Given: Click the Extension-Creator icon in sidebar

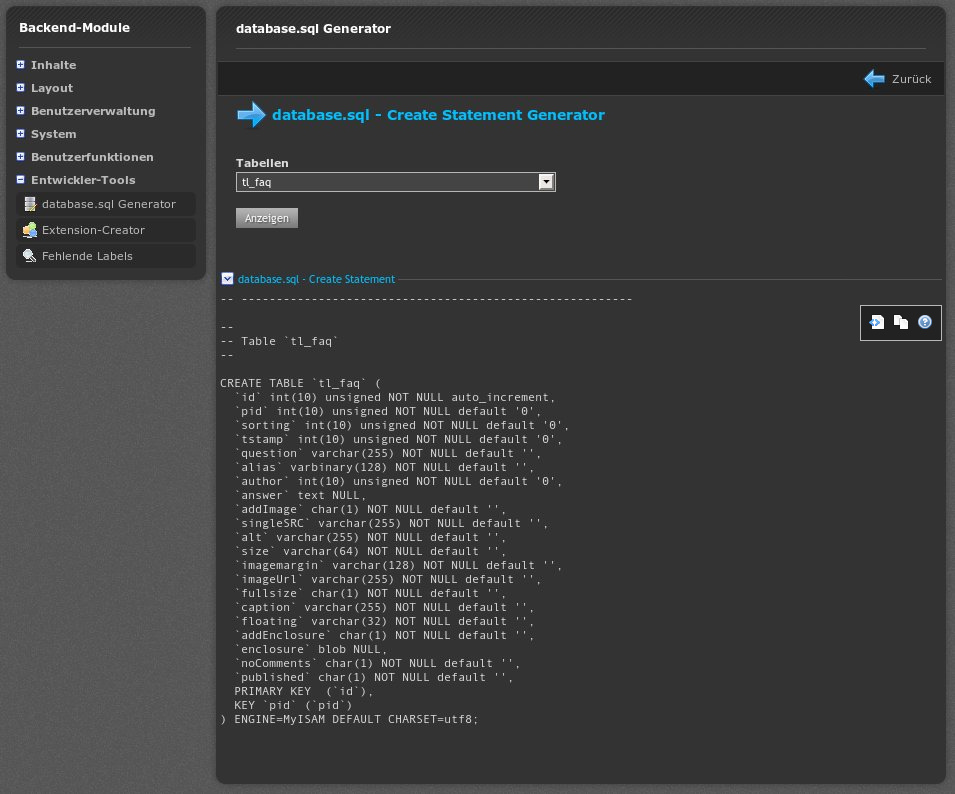Looking at the screenshot, I should click(x=30, y=230).
